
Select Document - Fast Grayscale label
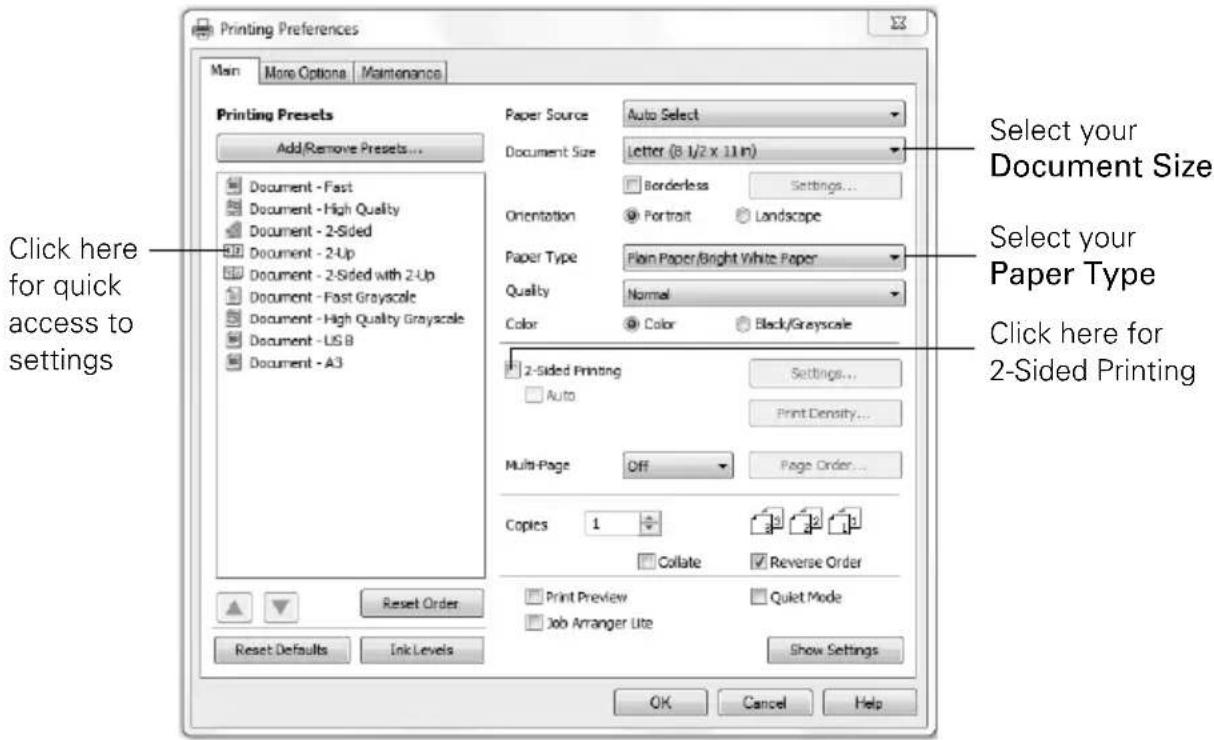pos(332,296)
